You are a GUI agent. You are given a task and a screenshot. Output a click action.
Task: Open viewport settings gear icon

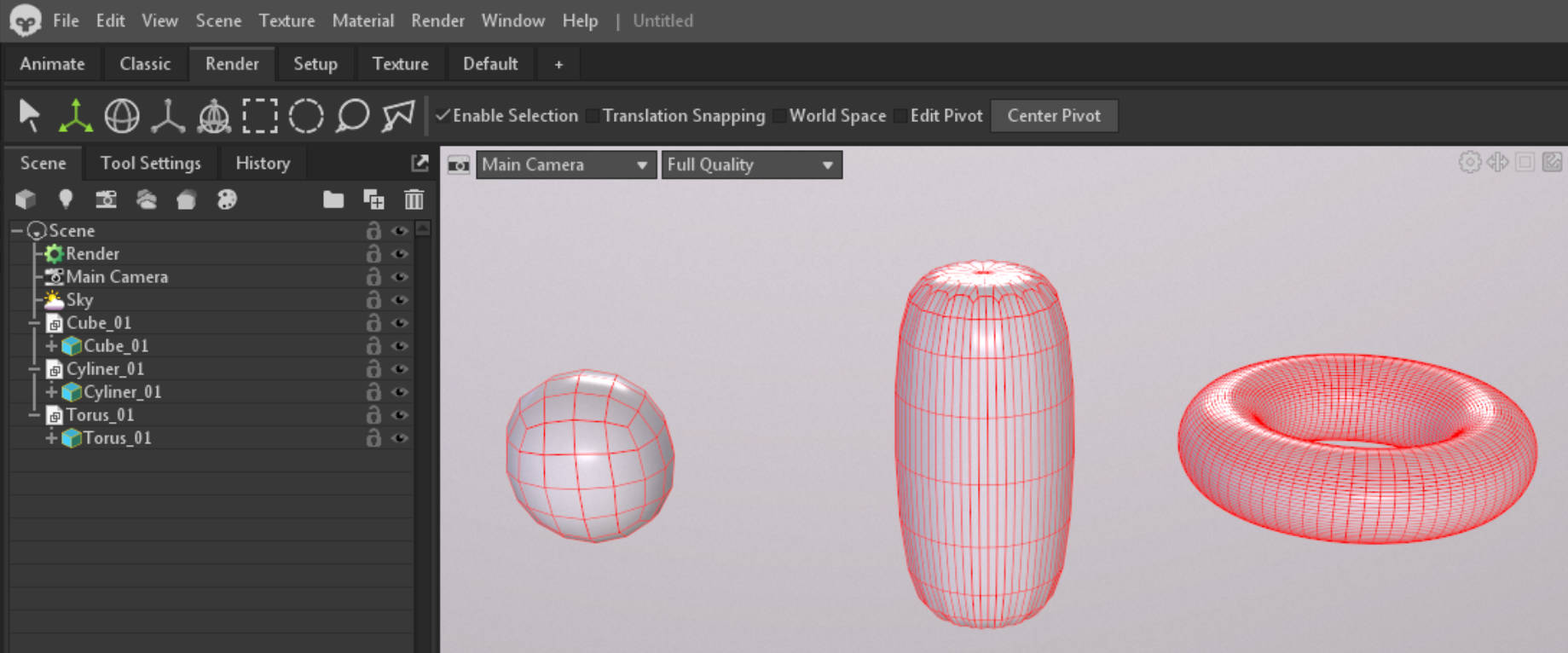[x=1470, y=162]
